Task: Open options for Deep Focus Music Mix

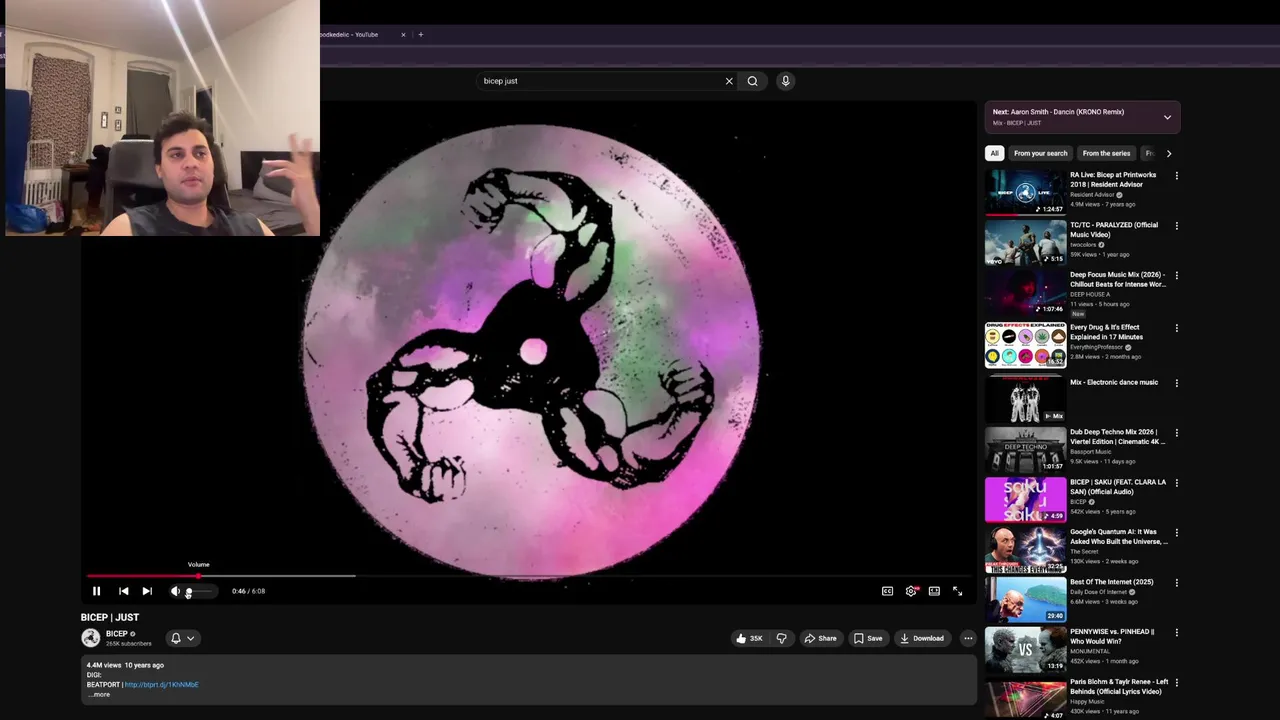Action: [1176, 276]
